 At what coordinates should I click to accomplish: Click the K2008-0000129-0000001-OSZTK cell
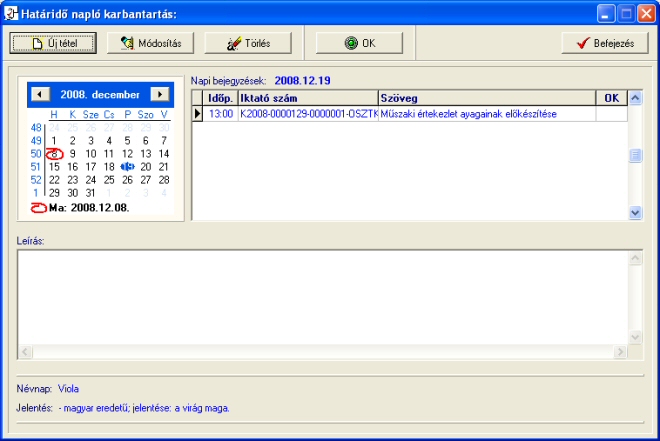309,114
